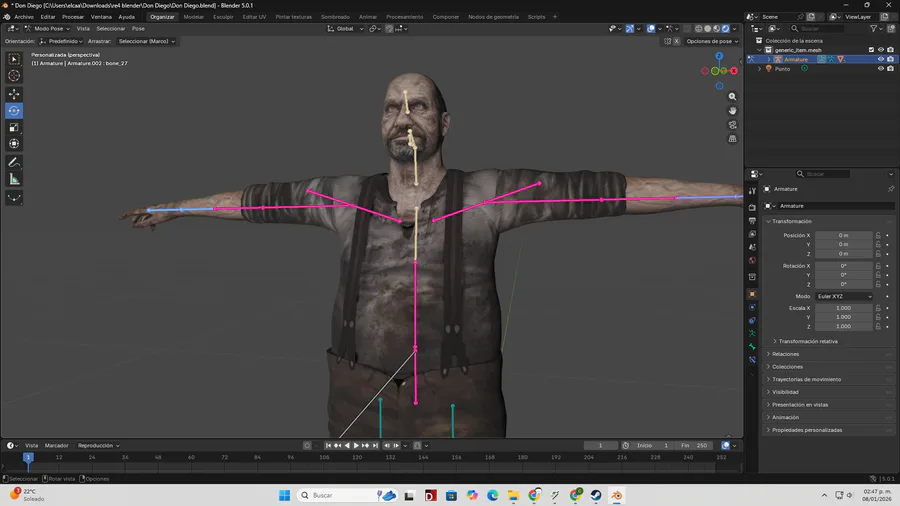Open the Bone properties tab
Image resolution: width=900 pixels, height=506 pixels.
coord(752,347)
